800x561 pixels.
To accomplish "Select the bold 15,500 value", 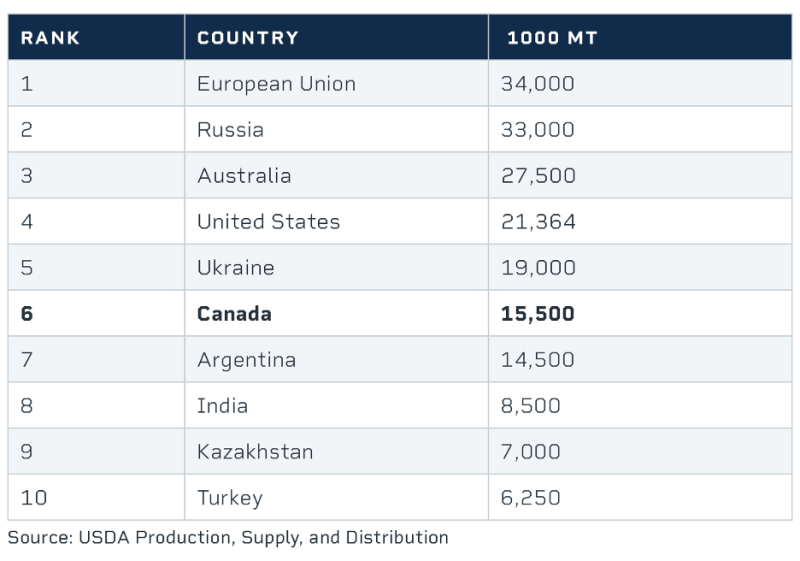I will [x=538, y=314].
